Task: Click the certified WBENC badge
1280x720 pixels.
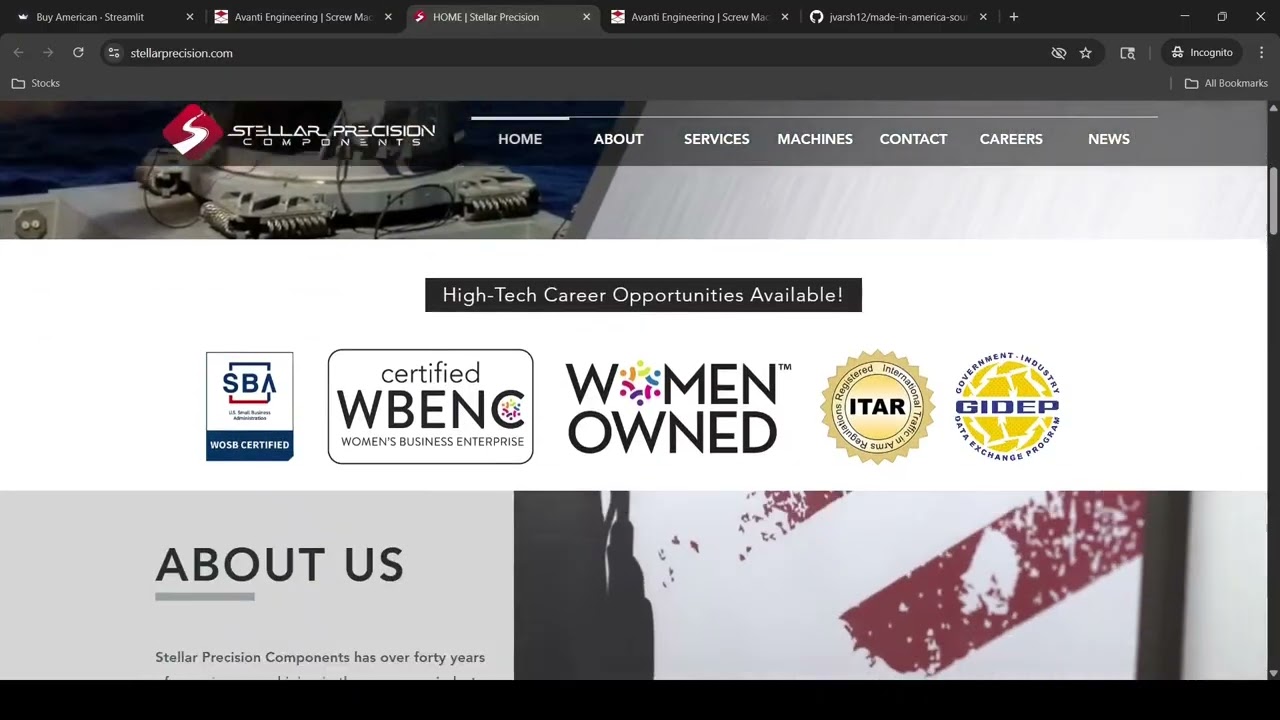Action: coord(430,406)
